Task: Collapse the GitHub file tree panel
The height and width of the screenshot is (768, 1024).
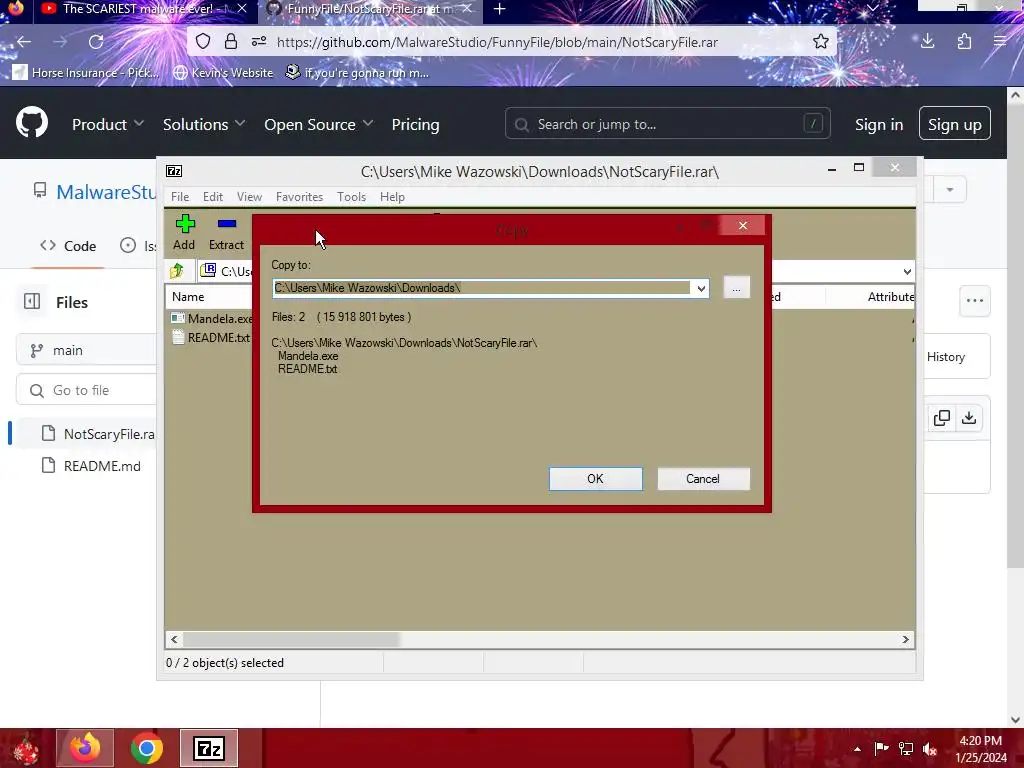Action: pos(32,301)
